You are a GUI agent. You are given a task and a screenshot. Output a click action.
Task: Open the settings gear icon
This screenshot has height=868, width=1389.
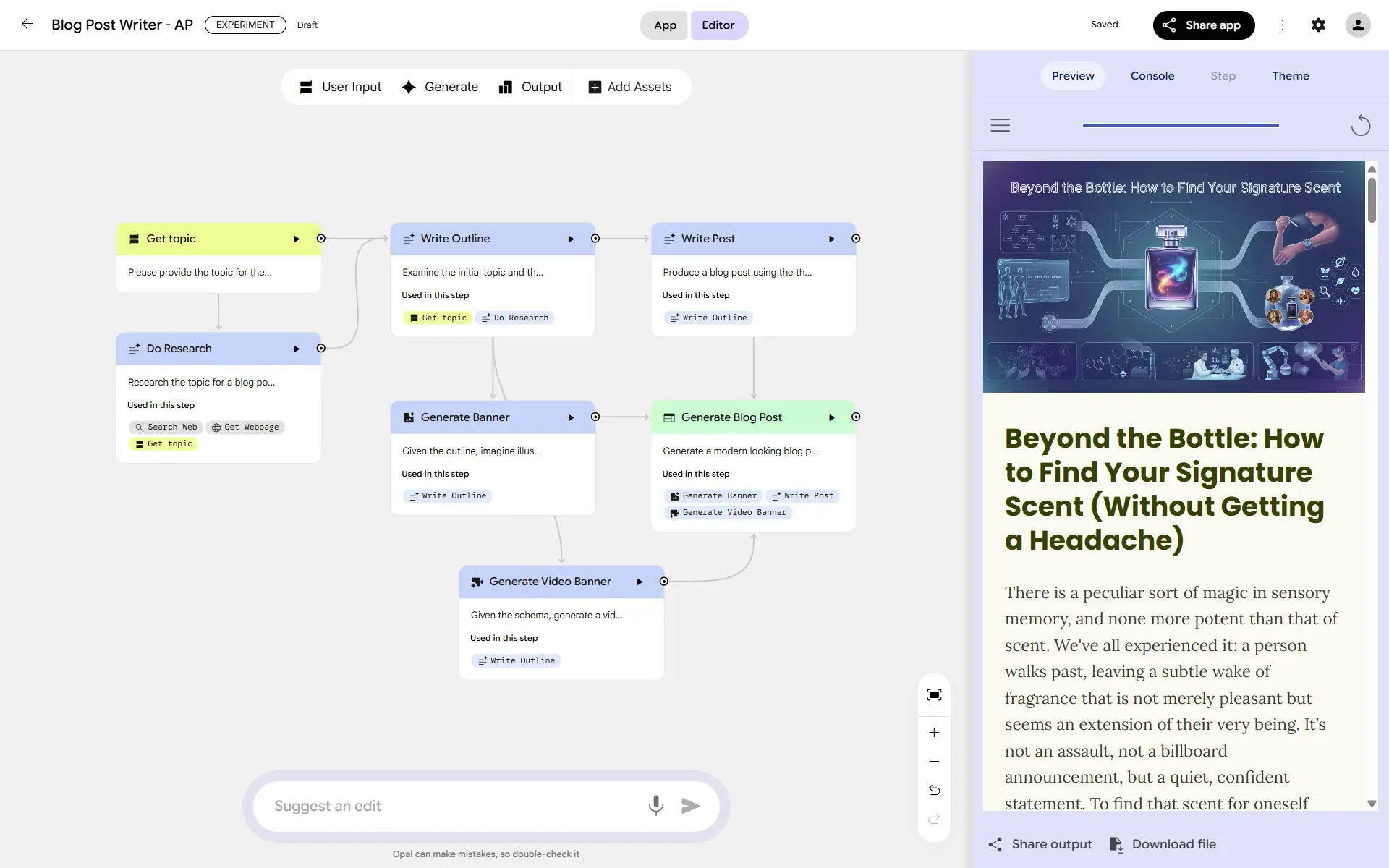(x=1318, y=25)
